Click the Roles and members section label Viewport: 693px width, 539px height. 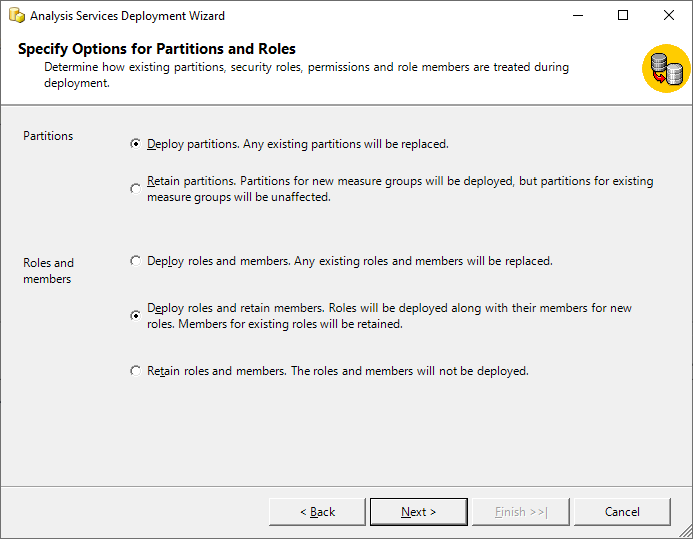(48, 271)
